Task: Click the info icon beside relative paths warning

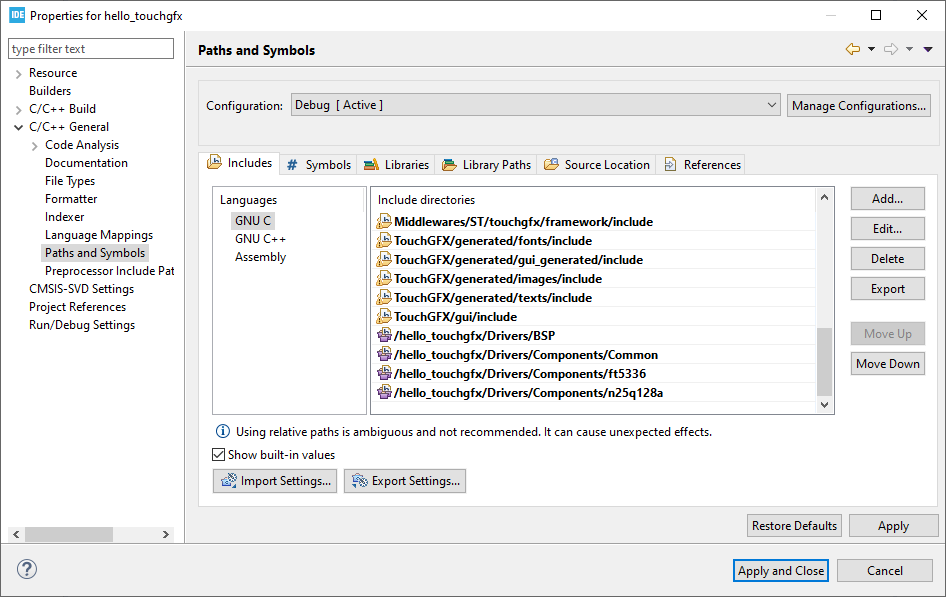Action: (223, 432)
